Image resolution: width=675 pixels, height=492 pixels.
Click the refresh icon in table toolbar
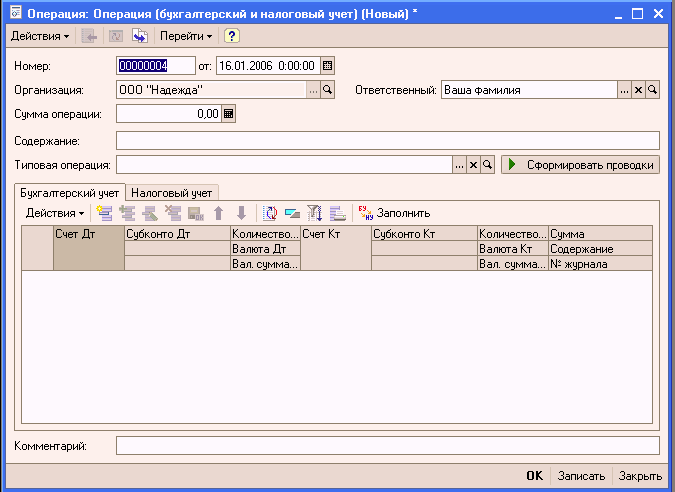(271, 212)
